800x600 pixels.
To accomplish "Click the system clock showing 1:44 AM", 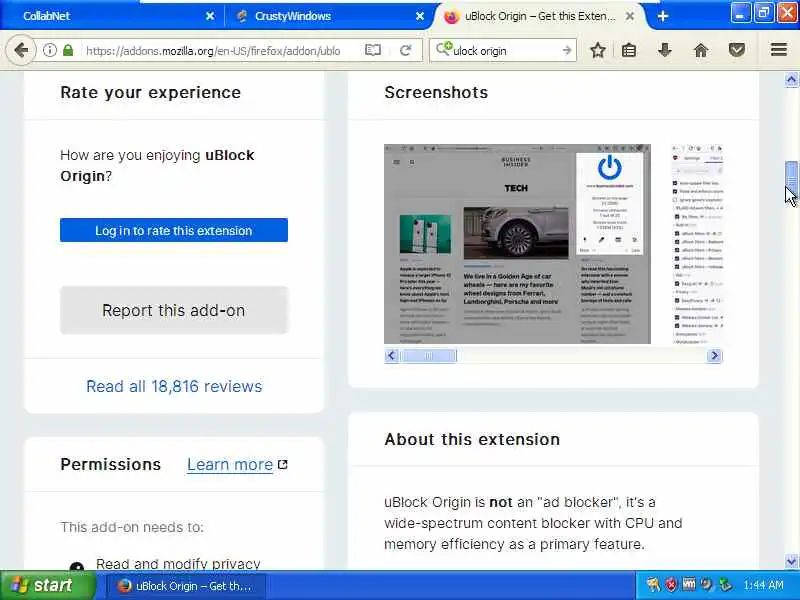I will pyautogui.click(x=764, y=586).
